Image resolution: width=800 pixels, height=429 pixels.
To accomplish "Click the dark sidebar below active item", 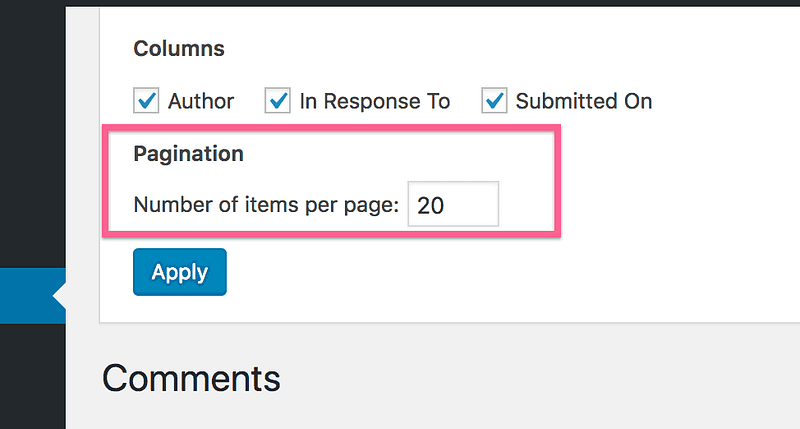I will [x=30, y=380].
